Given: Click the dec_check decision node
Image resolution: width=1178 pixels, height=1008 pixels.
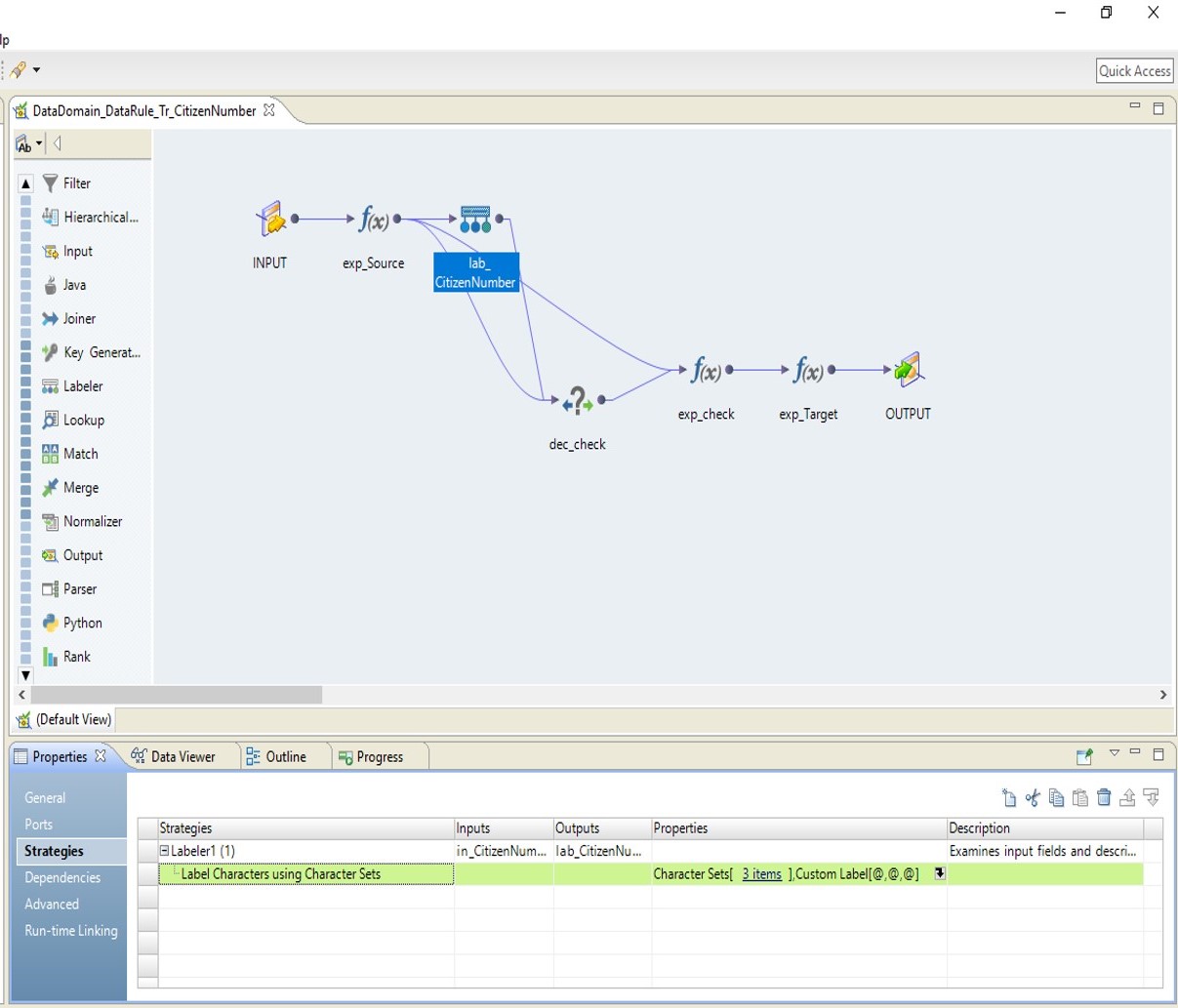Looking at the screenshot, I should coord(577,401).
